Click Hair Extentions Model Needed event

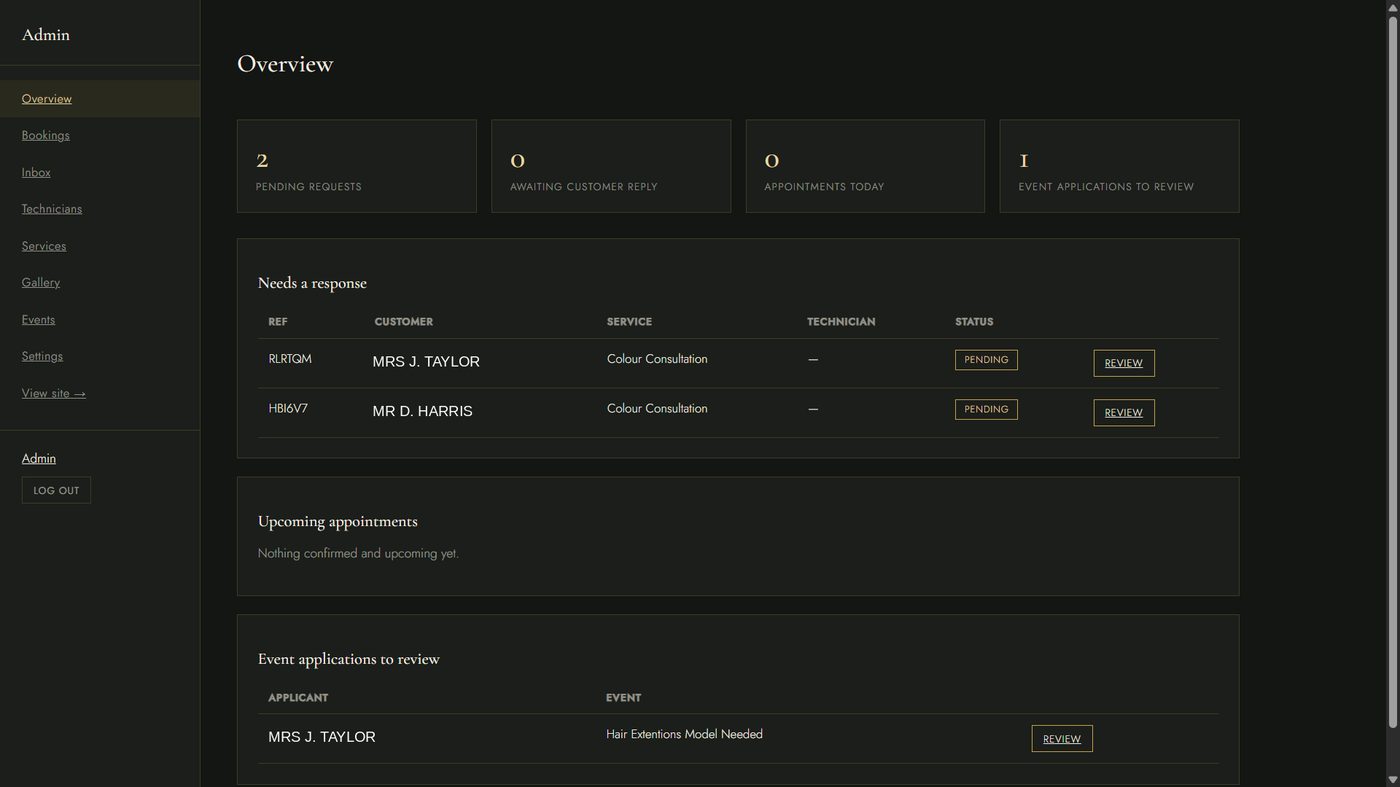click(684, 734)
